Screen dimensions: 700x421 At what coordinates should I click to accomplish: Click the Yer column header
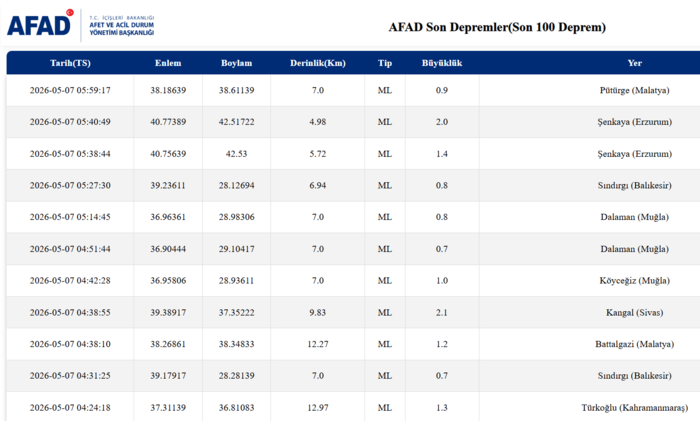634,63
